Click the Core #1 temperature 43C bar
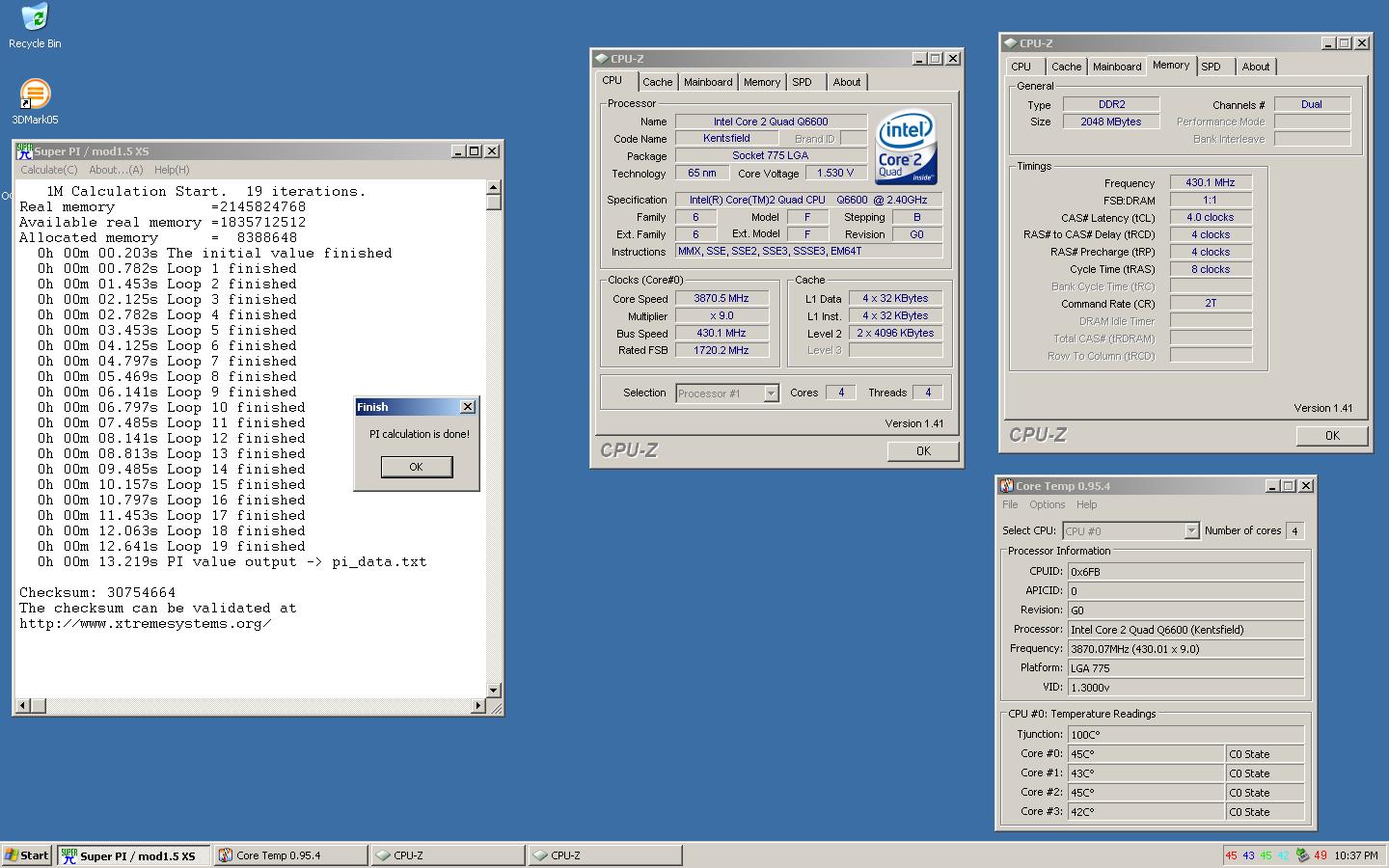Screen dimensions: 1389x868 tap(1146, 773)
